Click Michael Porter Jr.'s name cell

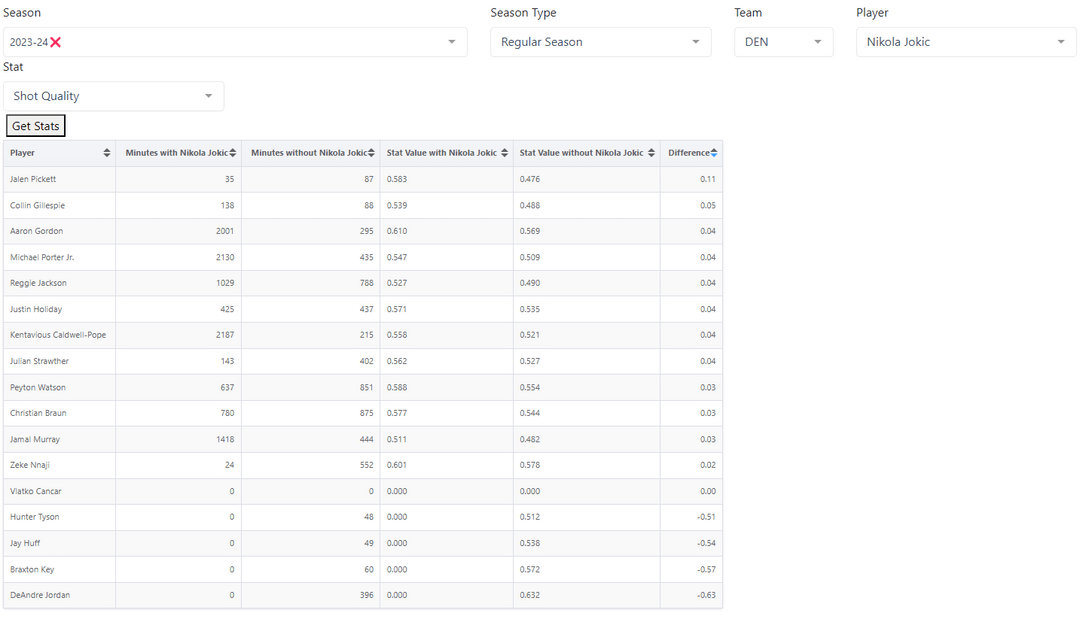pyautogui.click(x=42, y=257)
